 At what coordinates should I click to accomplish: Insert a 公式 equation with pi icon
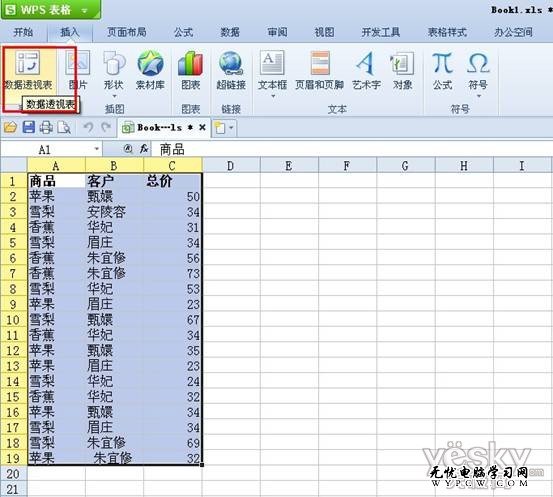443,63
